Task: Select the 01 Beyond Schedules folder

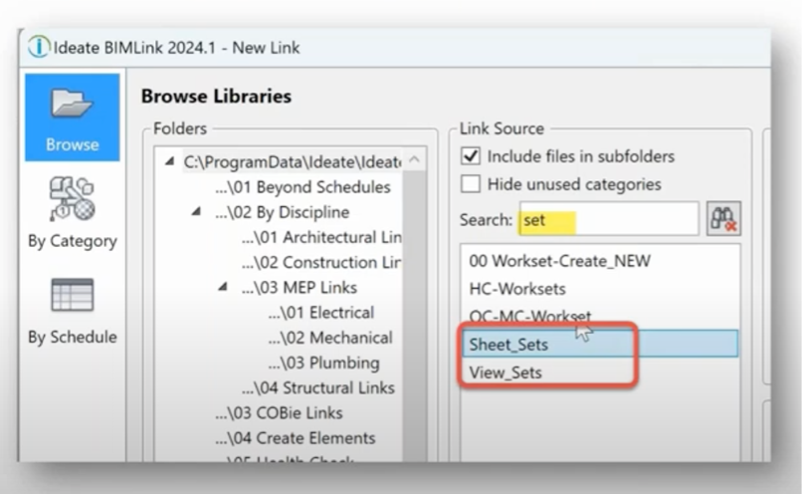Action: tap(303, 187)
